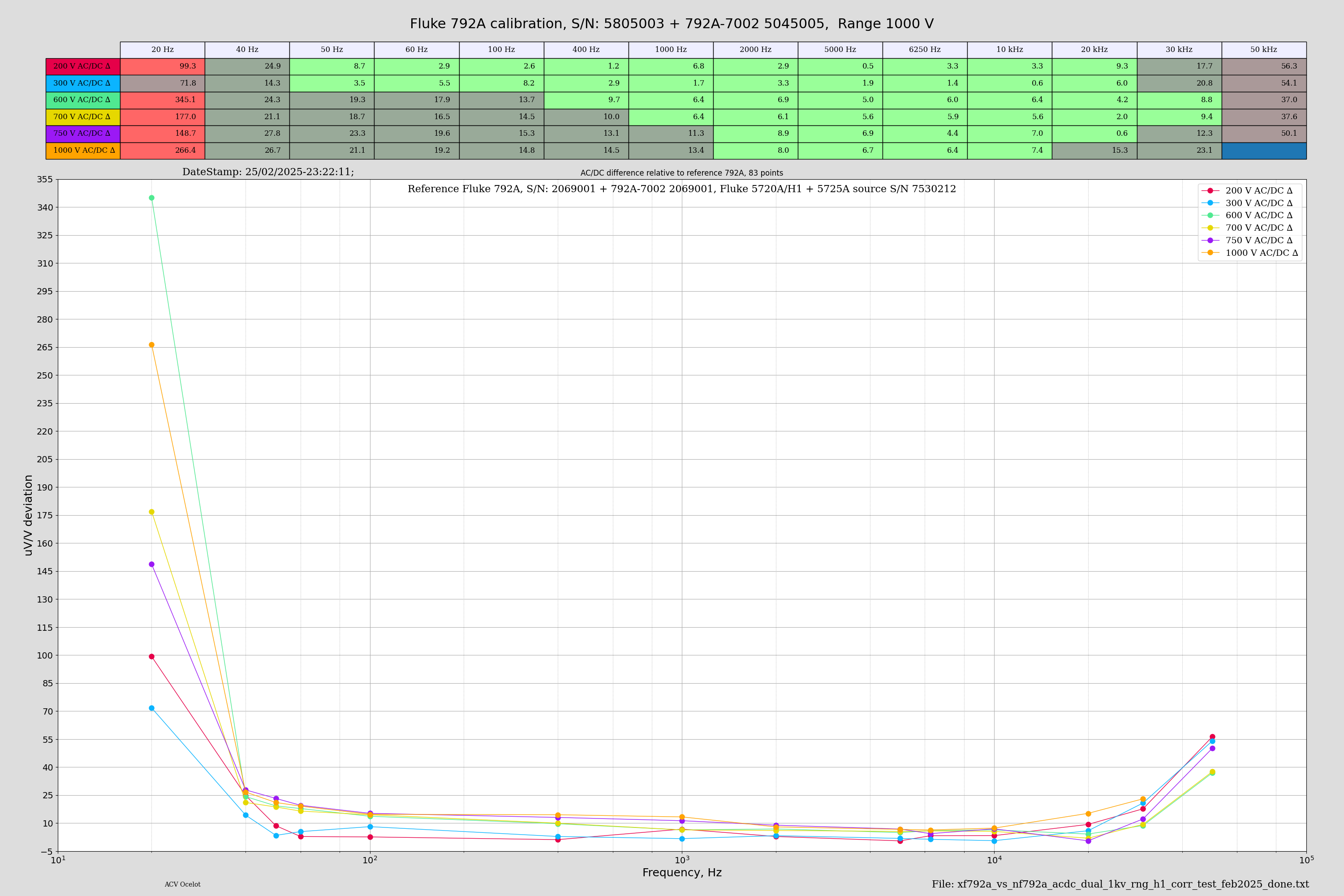Image resolution: width=1344 pixels, height=896 pixels.
Task: Select the 300 V AC/DC Δ row label
Action: coord(83,83)
